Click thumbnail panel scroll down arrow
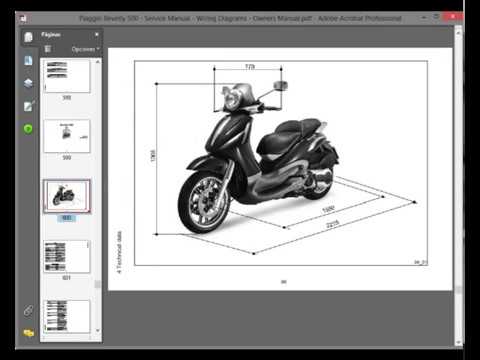The height and width of the screenshot is (360, 480). [x=98, y=330]
